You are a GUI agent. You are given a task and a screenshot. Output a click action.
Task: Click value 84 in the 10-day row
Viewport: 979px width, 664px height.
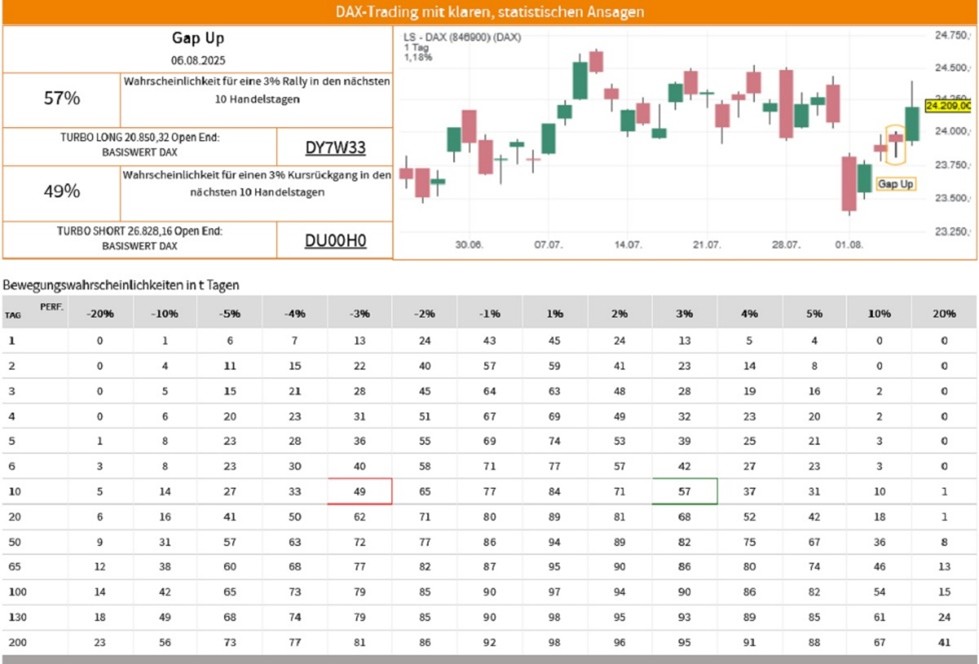554,492
